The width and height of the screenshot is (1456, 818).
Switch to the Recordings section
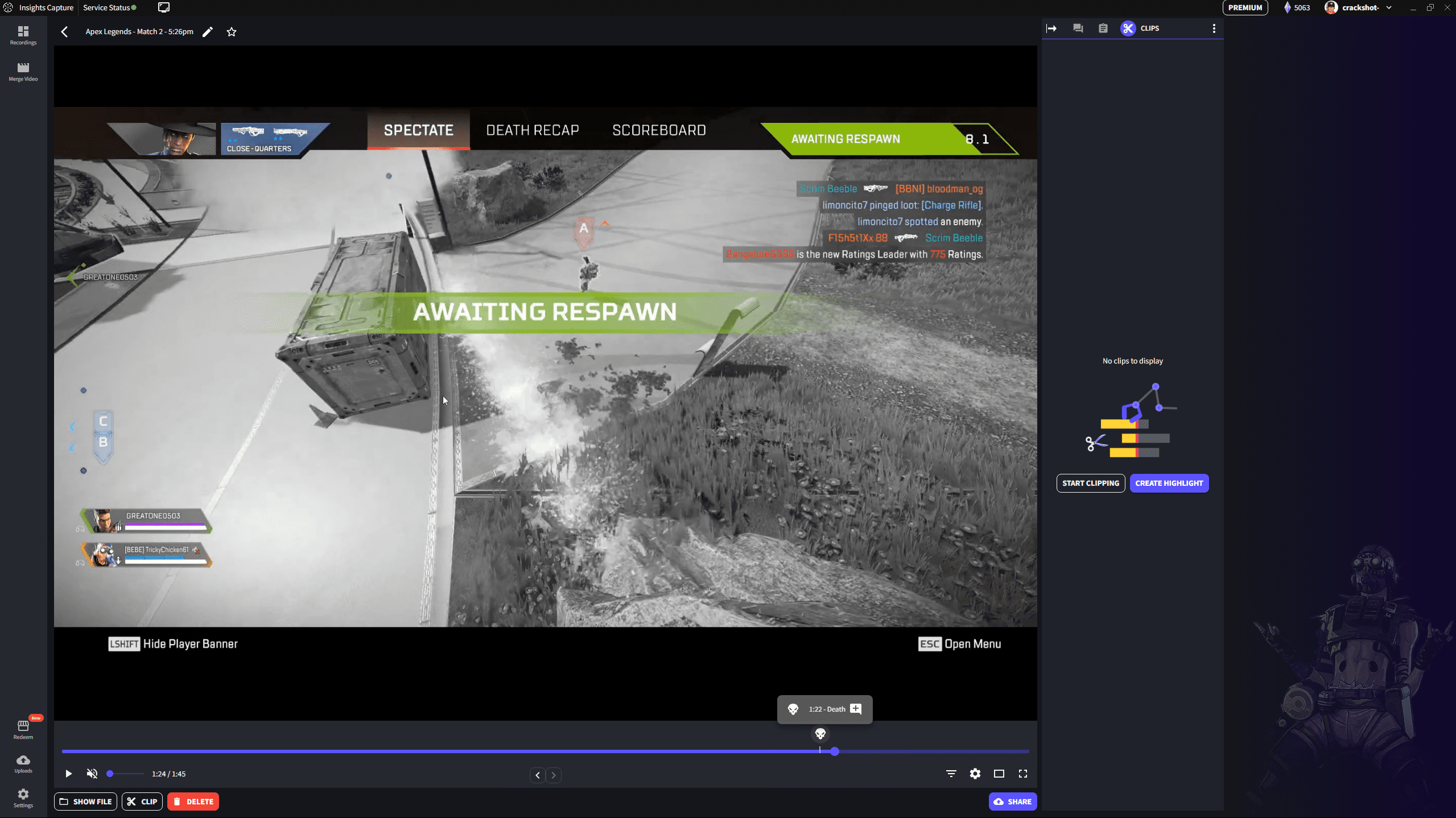click(23, 34)
